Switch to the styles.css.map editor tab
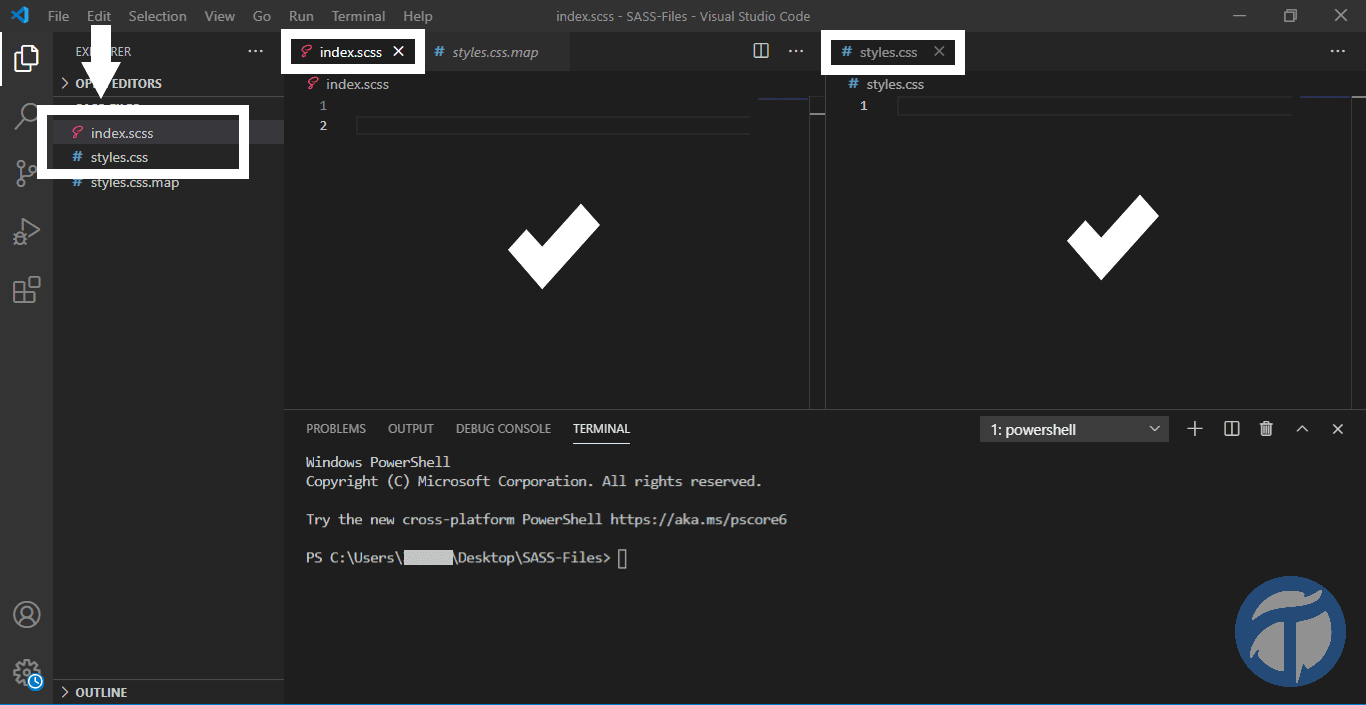Screen dimensions: 1366x705 (495, 51)
